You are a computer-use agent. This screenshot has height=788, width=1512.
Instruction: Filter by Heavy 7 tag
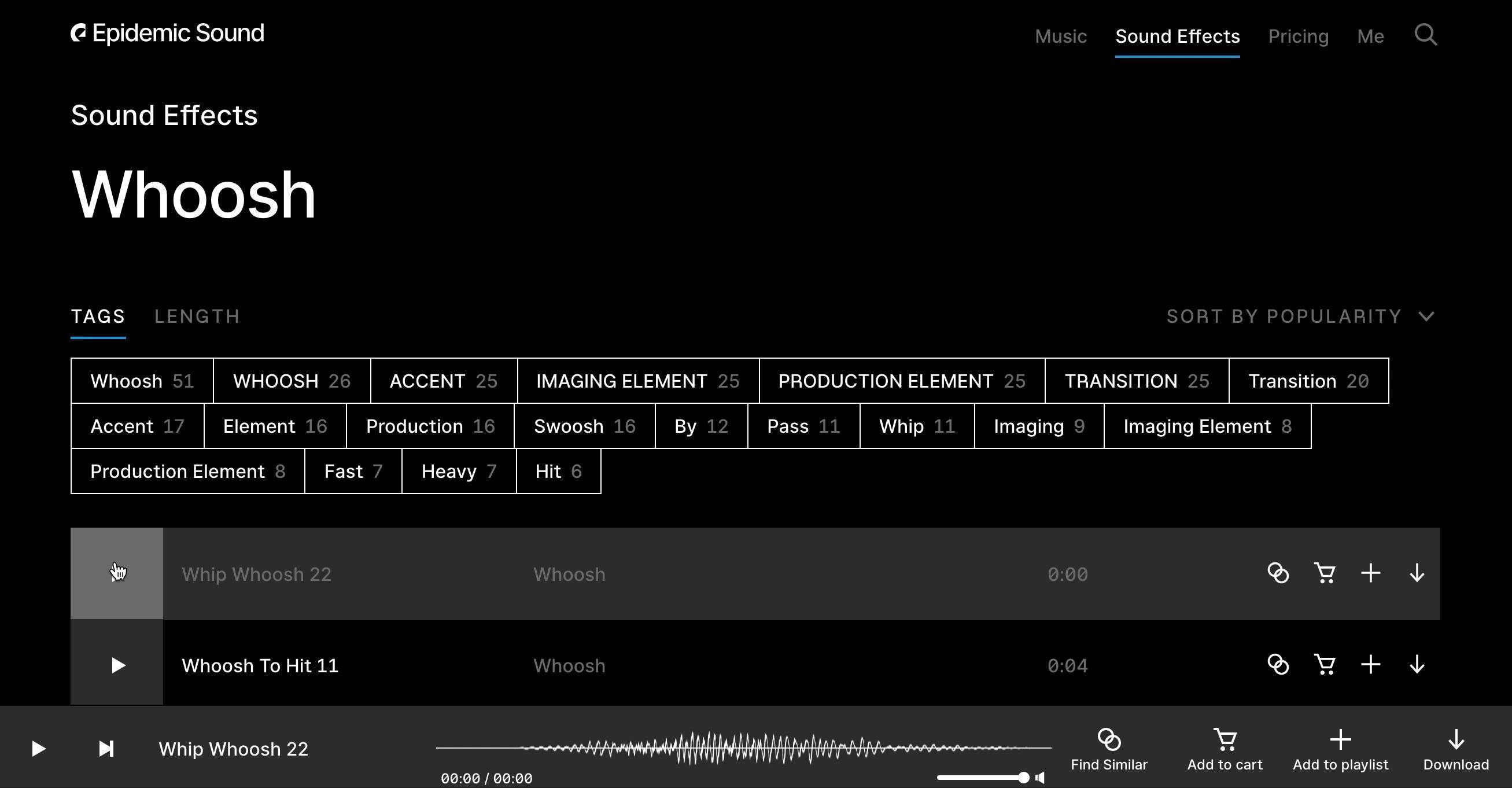pyautogui.click(x=459, y=471)
